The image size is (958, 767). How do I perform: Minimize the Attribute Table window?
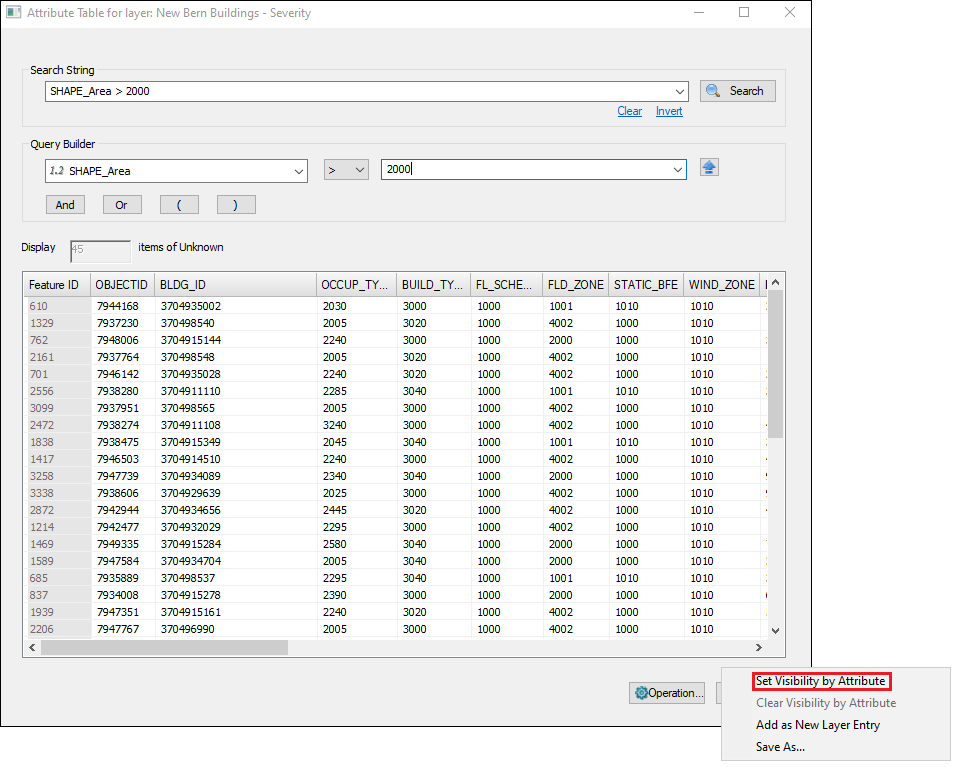click(x=699, y=12)
